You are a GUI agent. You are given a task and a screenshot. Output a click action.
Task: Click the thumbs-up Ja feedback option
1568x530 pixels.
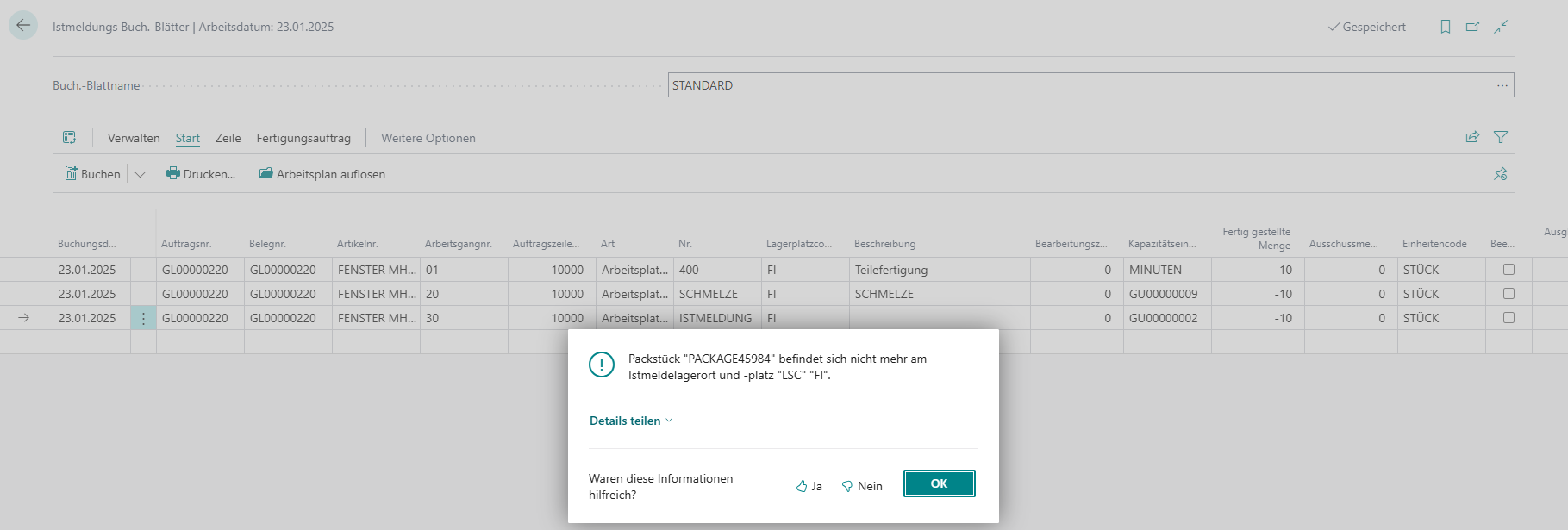tap(809, 486)
